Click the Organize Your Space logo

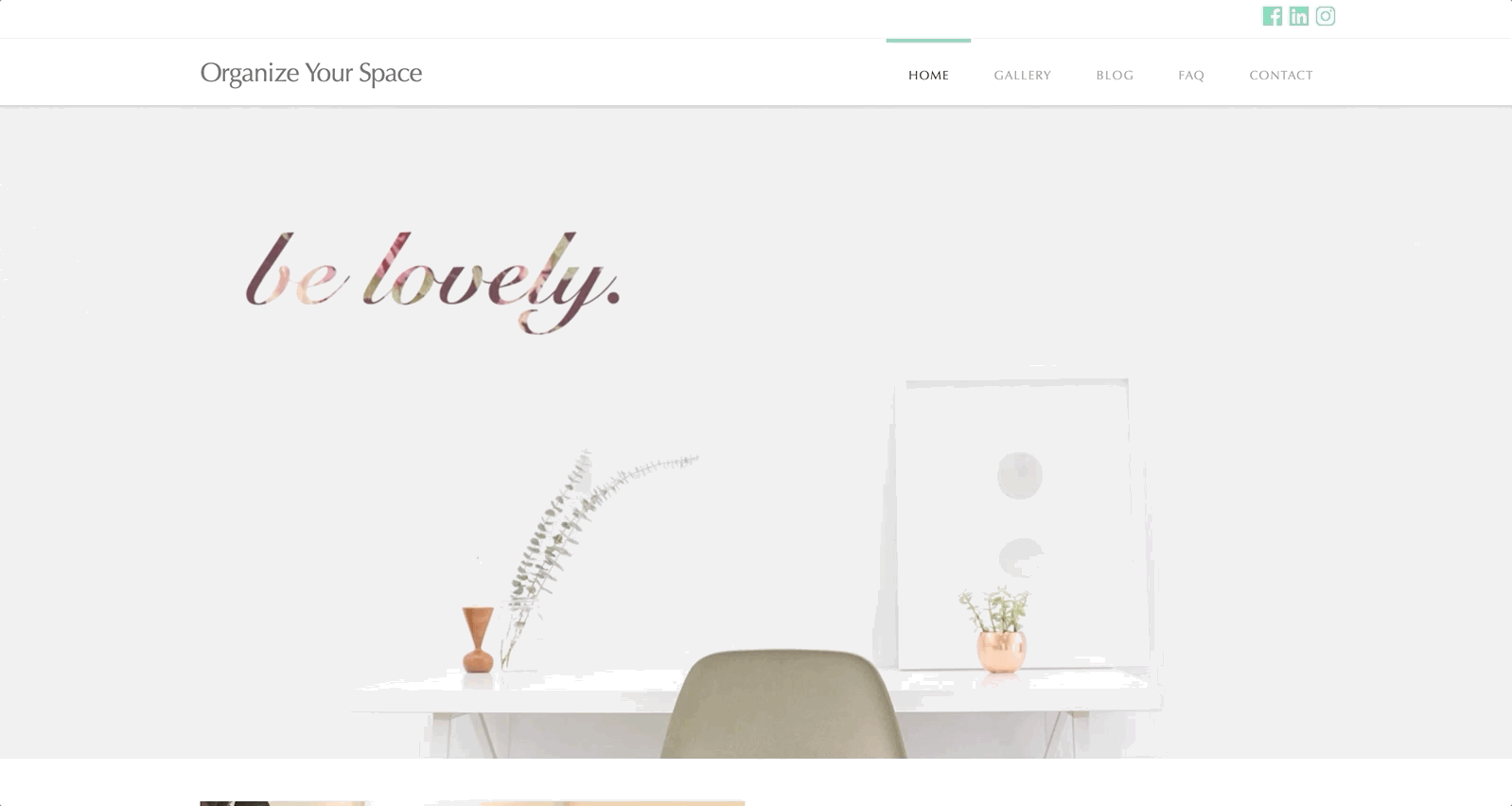click(x=311, y=73)
